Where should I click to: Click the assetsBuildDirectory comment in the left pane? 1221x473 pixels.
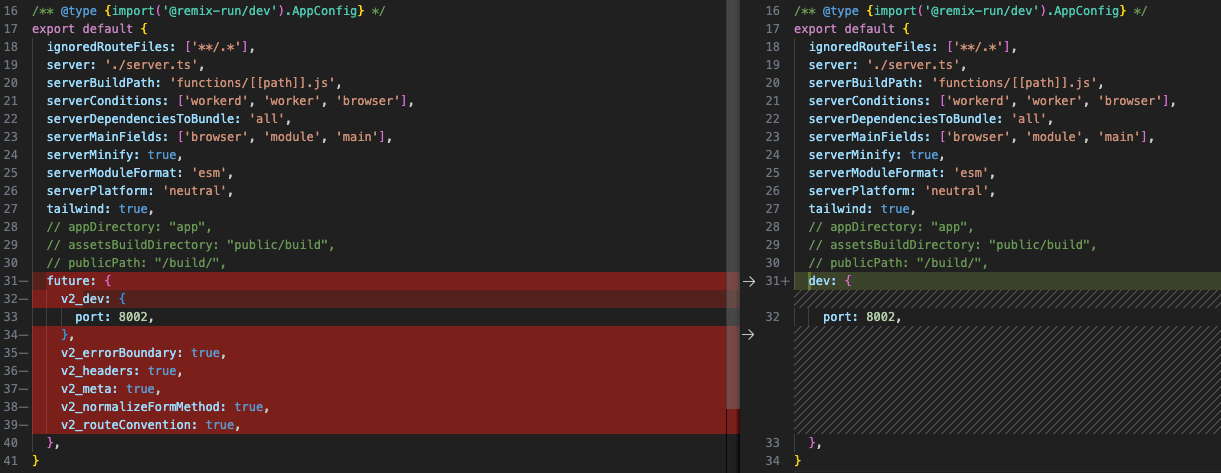pos(190,245)
